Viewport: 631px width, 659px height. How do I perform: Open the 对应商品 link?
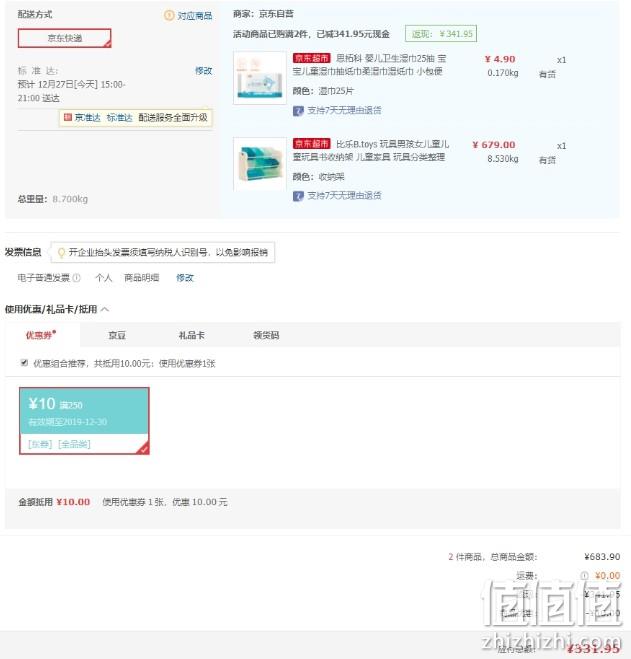[195, 16]
